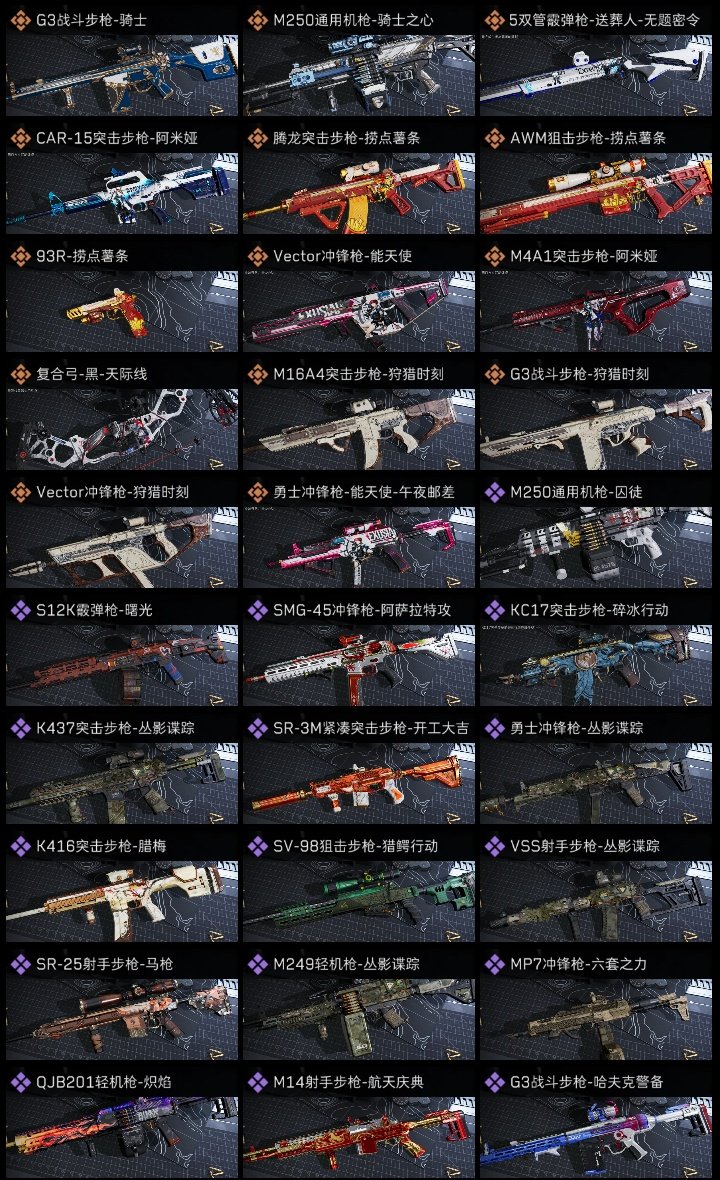720x1180 pixels.
Task: Select the KC17突击步枪-碎冰行动 skin image
Action: coord(596,665)
